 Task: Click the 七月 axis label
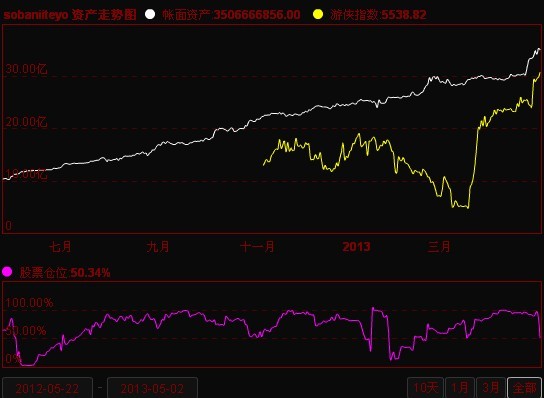point(60,247)
